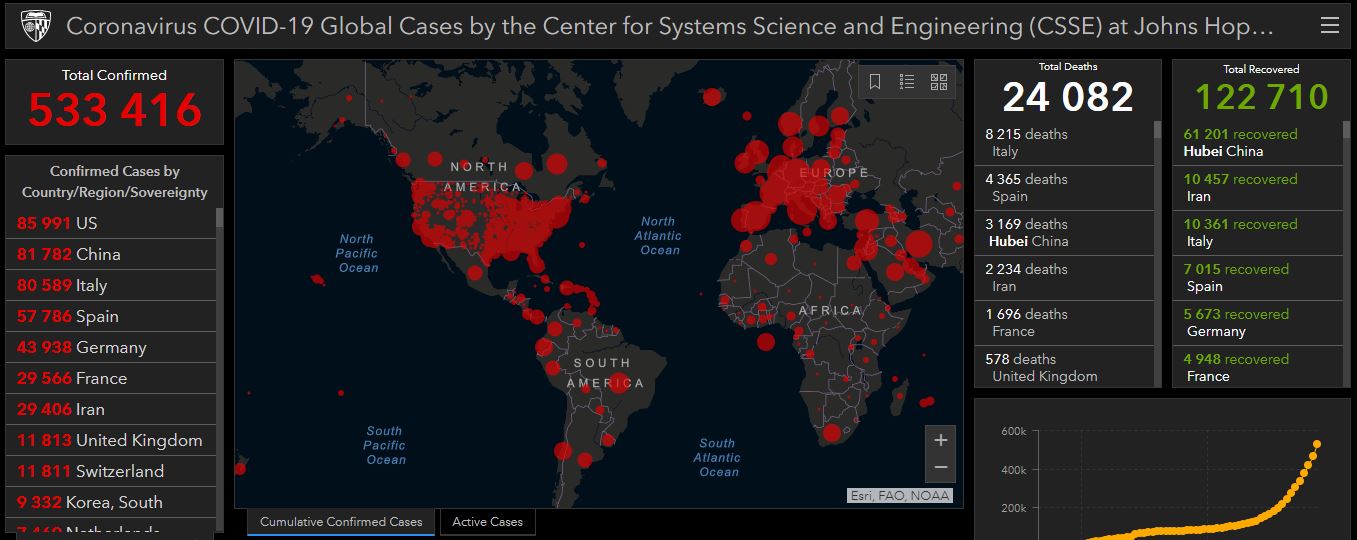Image resolution: width=1357 pixels, height=540 pixels.
Task: Click France 4 948 recovered entry
Action: tap(1258, 368)
